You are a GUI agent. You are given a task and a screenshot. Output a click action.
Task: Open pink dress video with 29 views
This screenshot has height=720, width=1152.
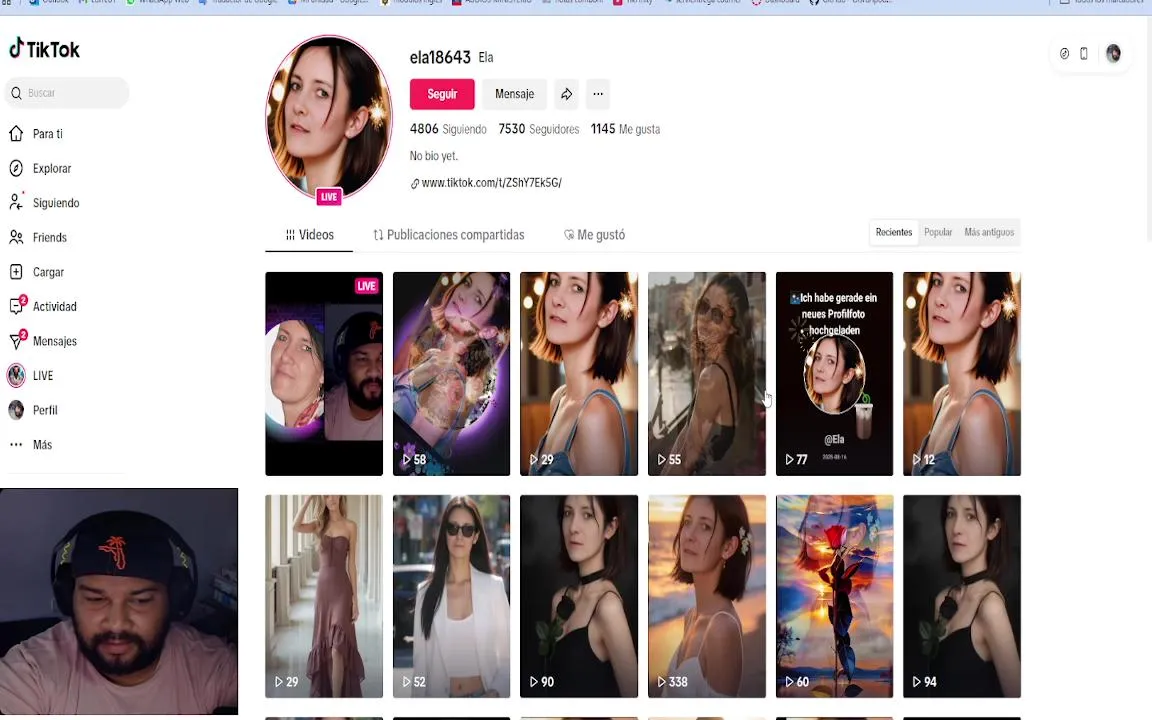click(x=324, y=596)
